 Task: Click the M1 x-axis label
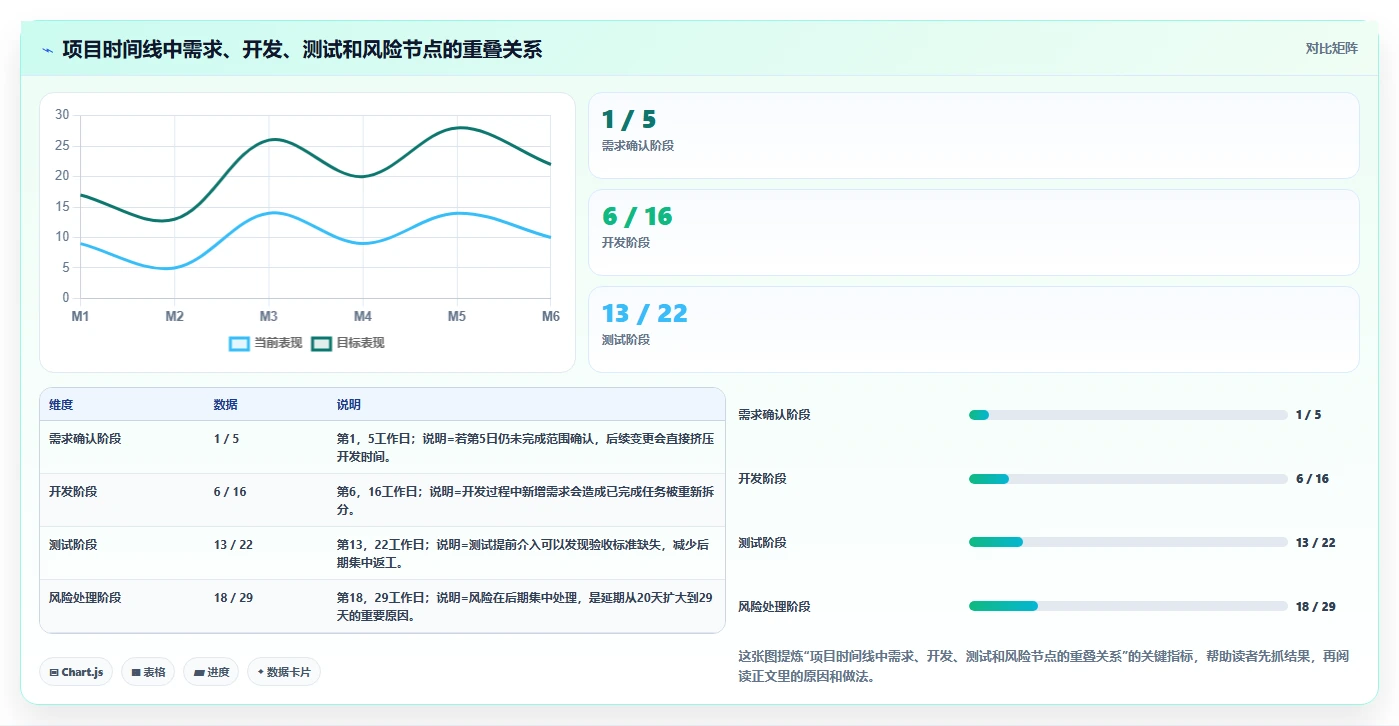tap(80, 316)
